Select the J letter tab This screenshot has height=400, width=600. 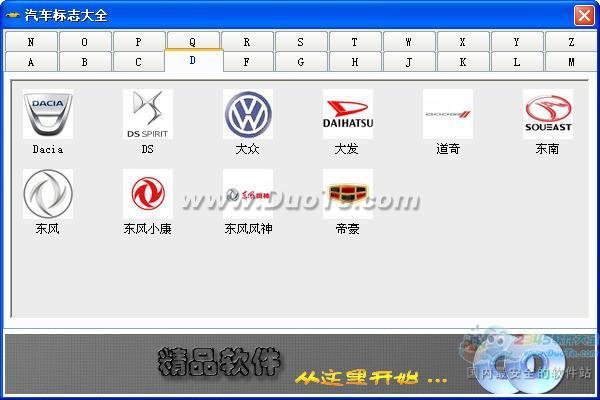(409, 62)
